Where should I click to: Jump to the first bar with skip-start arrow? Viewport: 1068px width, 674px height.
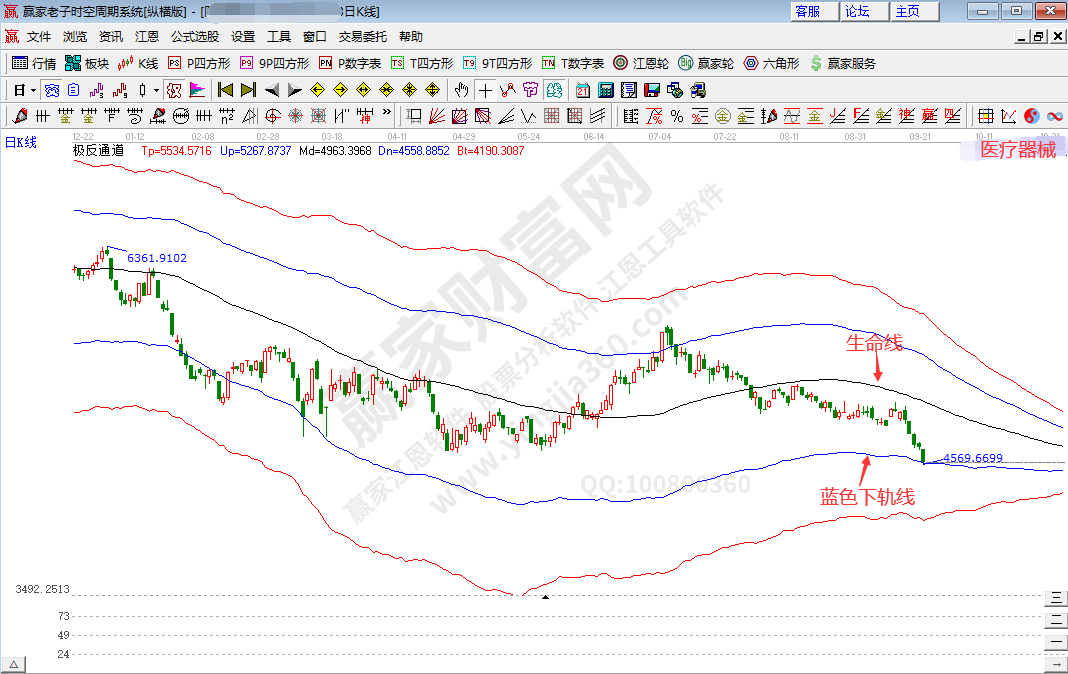(226, 90)
